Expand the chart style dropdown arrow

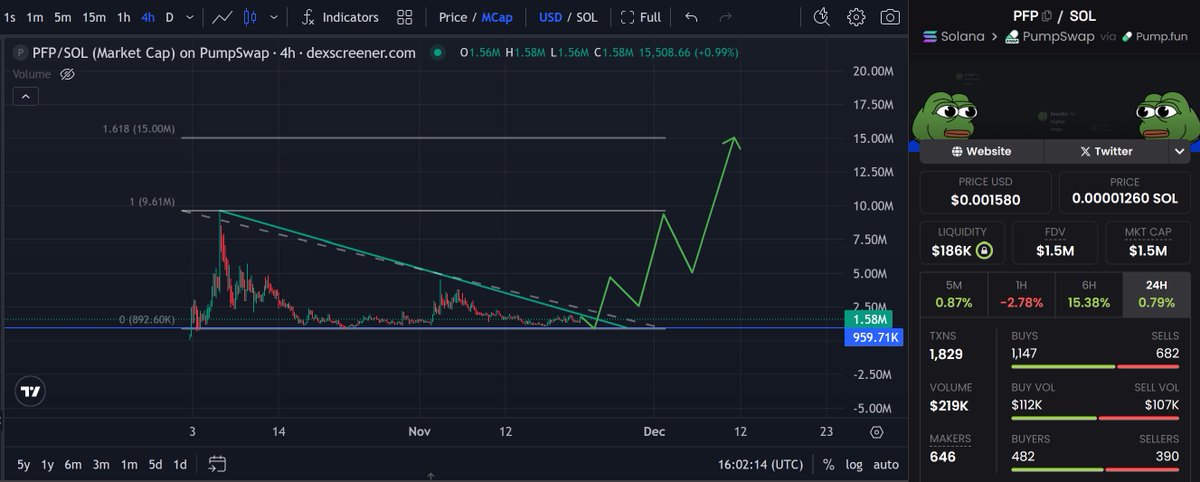pos(275,17)
